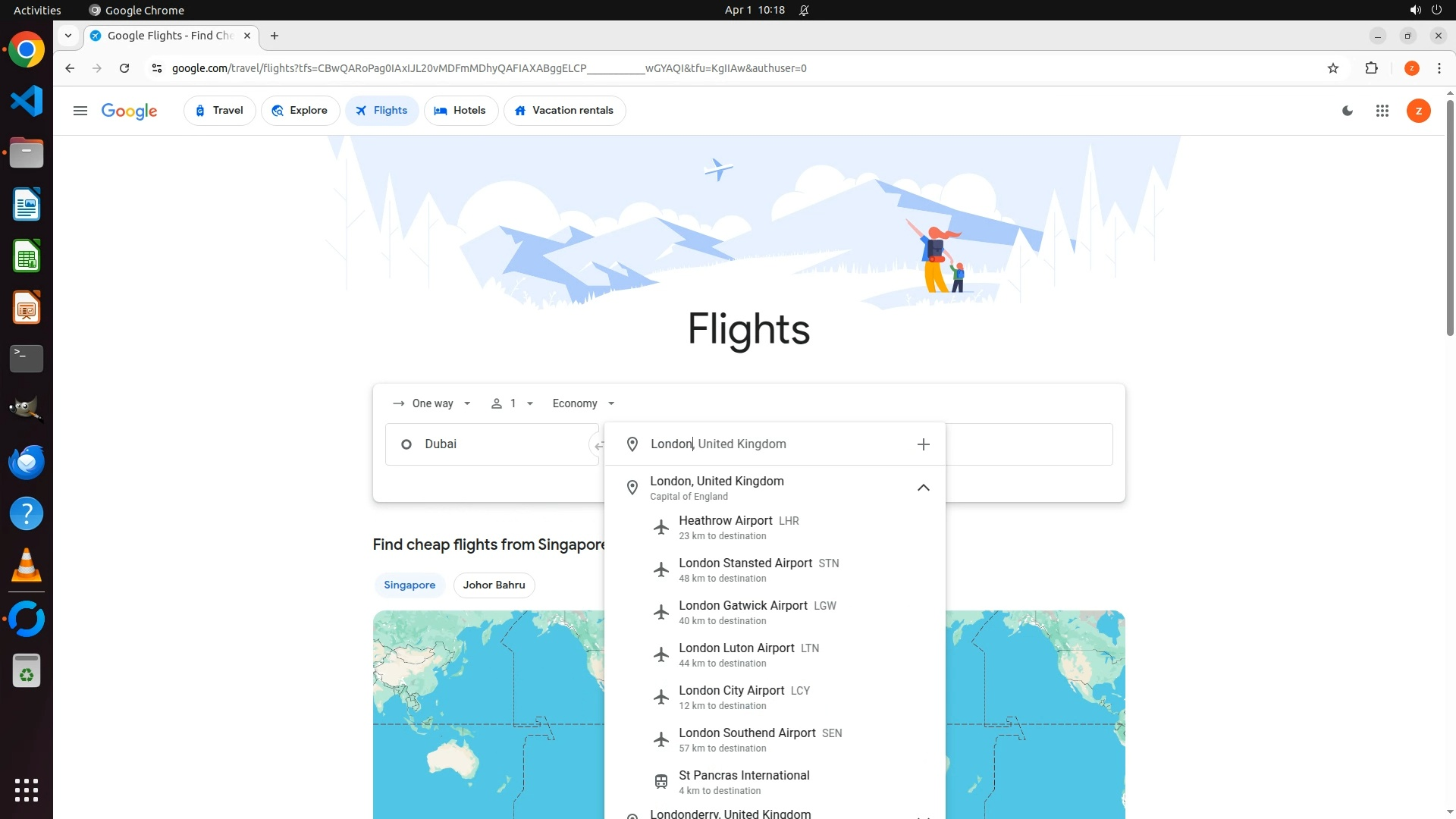Open the Google main menu hamburger icon
The height and width of the screenshot is (819, 1456).
[x=80, y=111]
